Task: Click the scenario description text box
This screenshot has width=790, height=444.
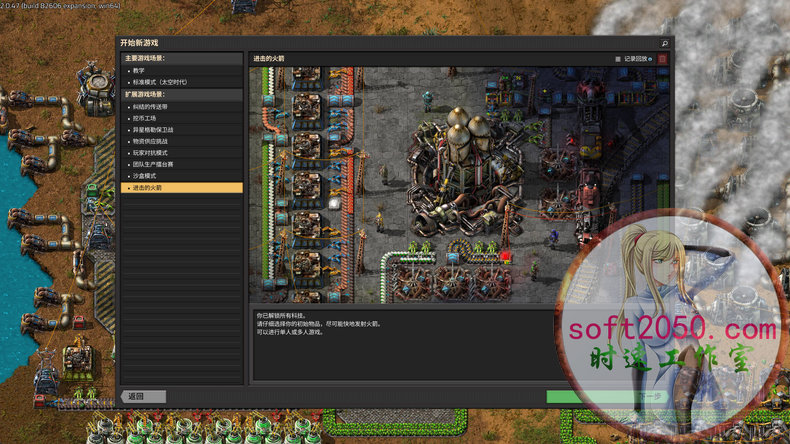Action: (x=400, y=345)
